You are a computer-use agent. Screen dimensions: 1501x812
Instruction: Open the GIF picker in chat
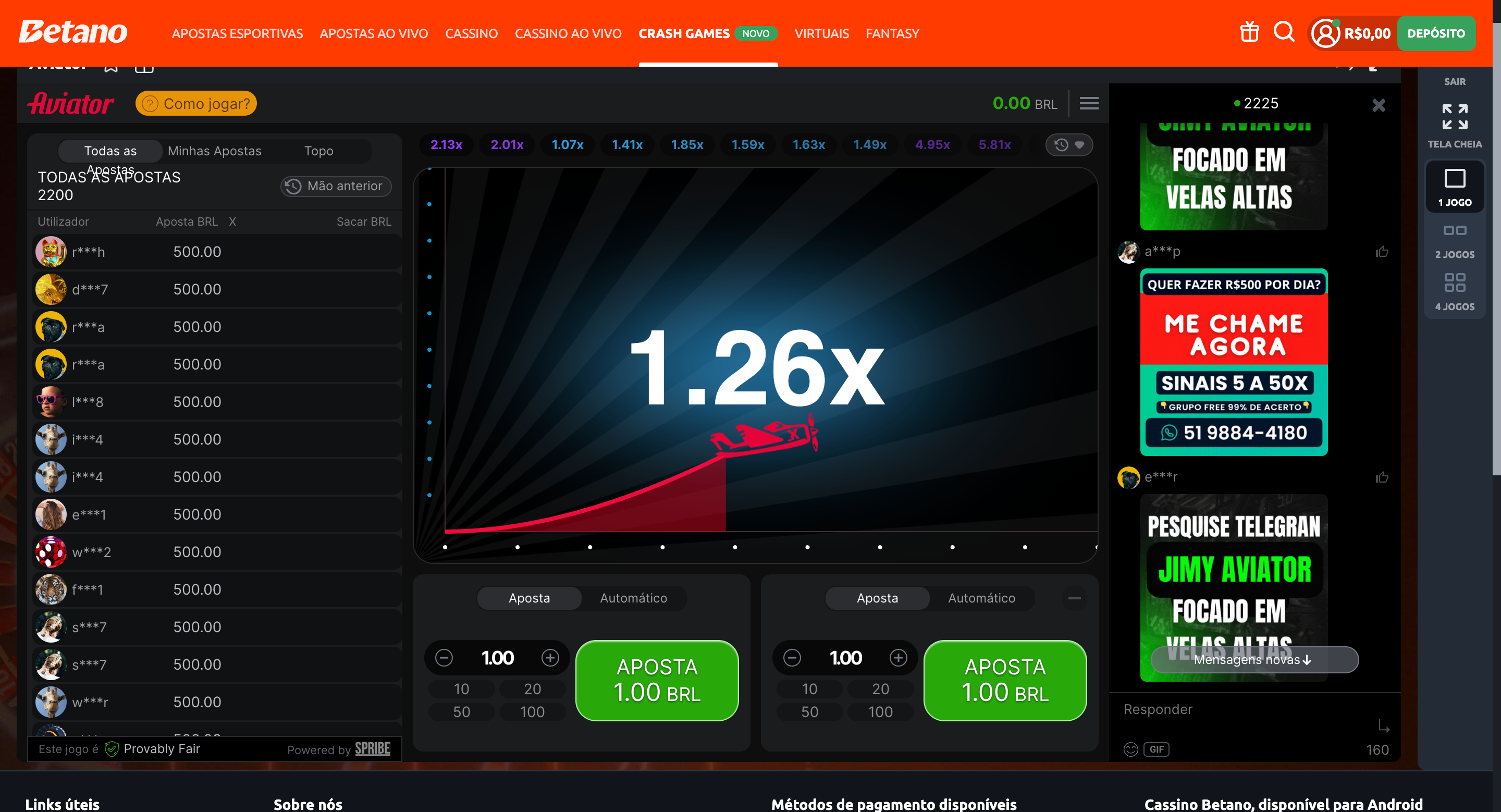(1156, 749)
